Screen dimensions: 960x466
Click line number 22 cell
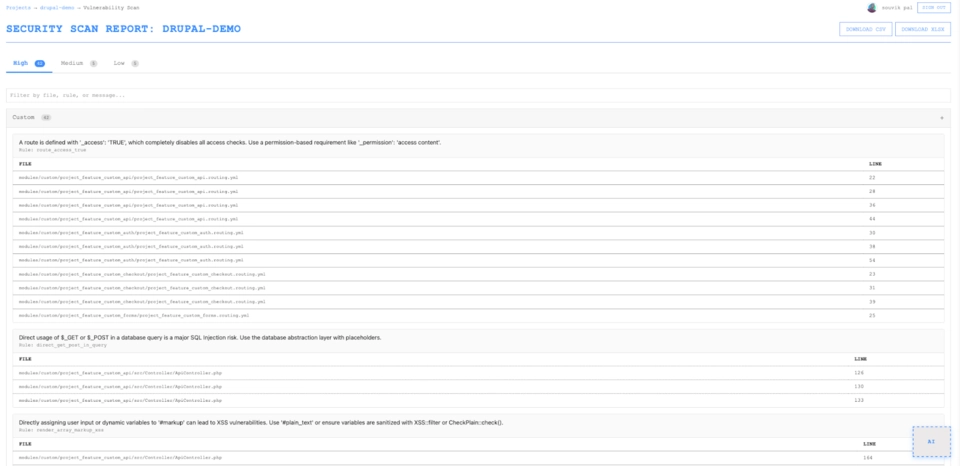[872, 178]
